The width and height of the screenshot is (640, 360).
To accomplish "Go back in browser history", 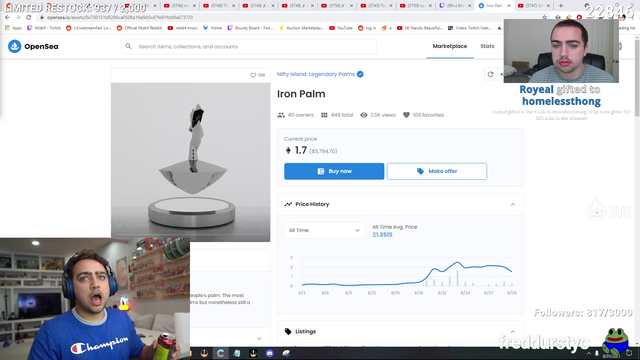I will tap(7, 18).
